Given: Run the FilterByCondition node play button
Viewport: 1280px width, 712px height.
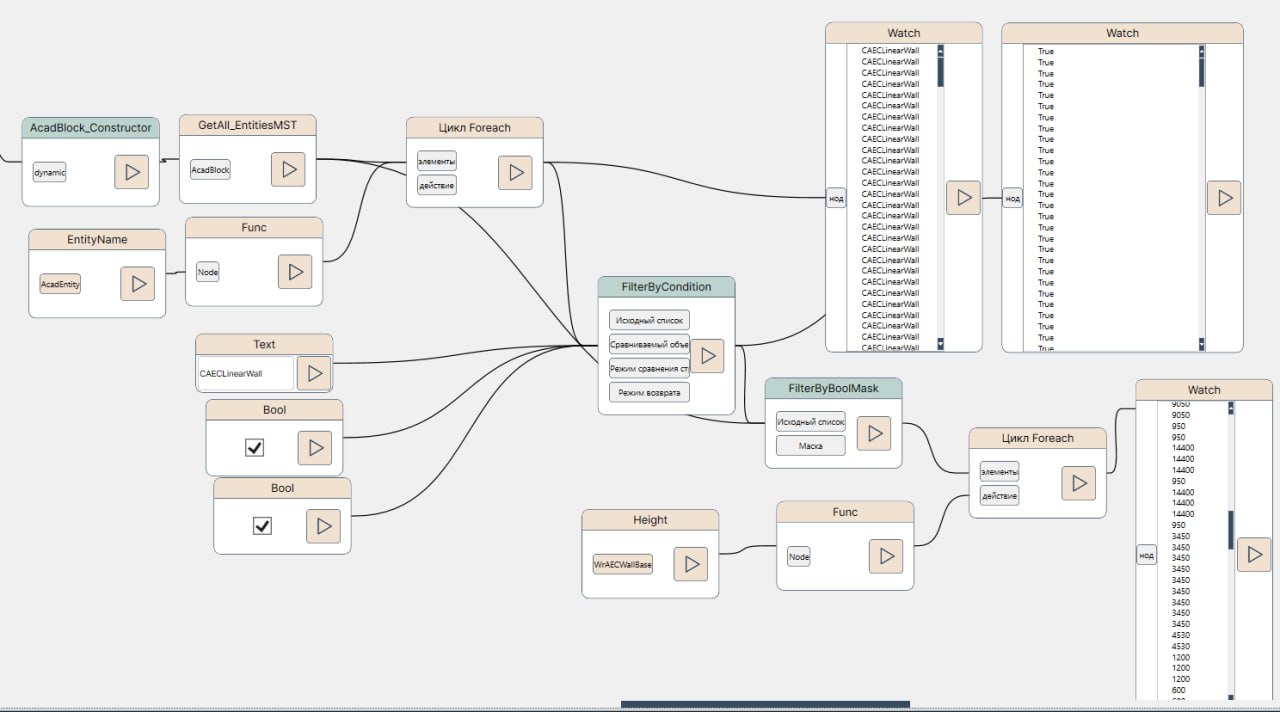Looking at the screenshot, I should pos(707,356).
